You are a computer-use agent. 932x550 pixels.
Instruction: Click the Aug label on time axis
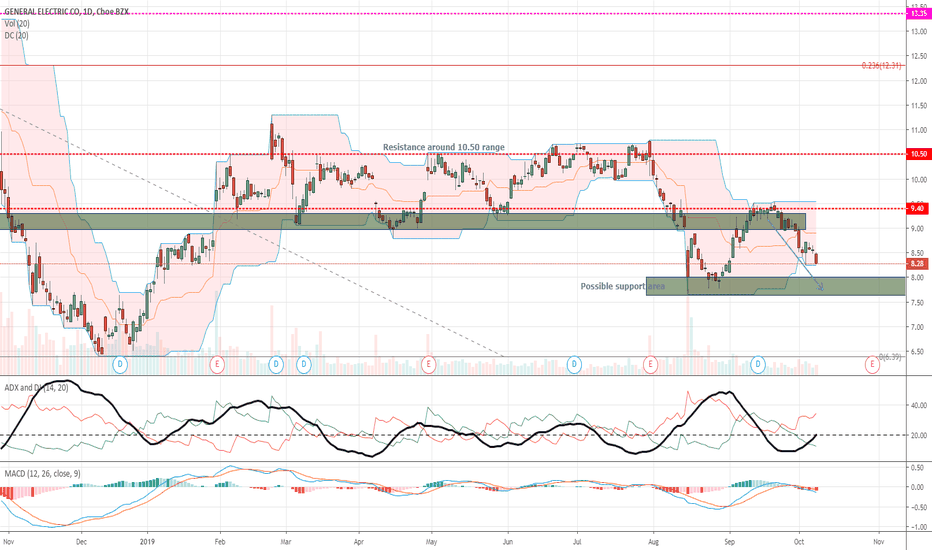(x=653, y=542)
